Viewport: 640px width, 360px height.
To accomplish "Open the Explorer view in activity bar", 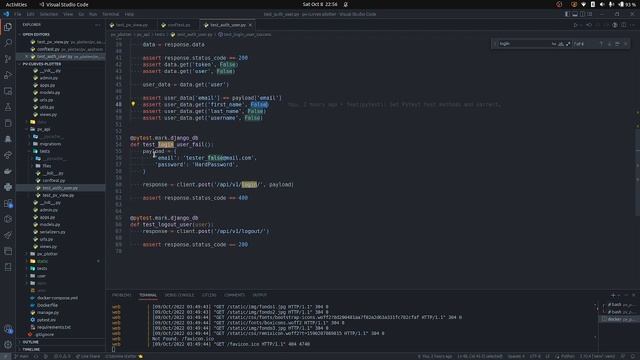I will pos(8,27).
